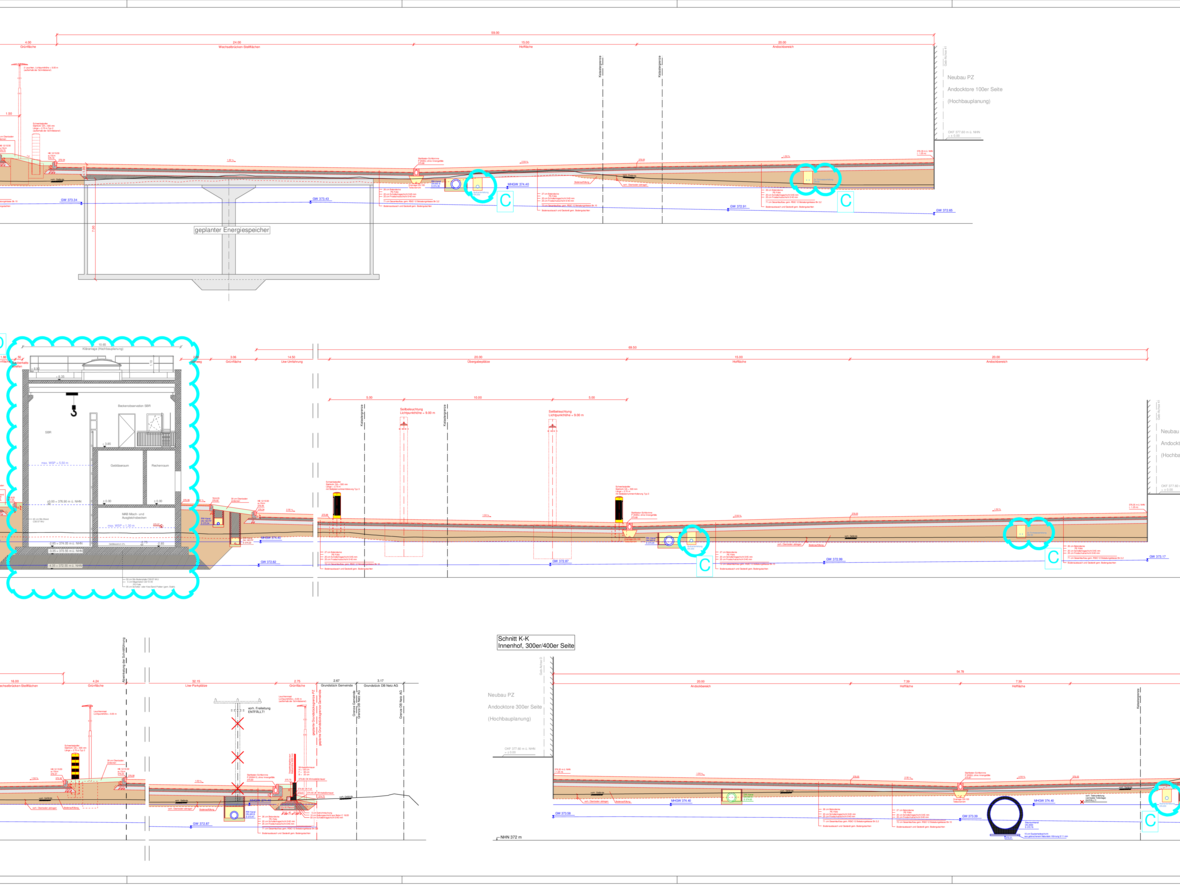
Task: Select the green circular pipe in Schnitt K-K
Action: [x=732, y=796]
